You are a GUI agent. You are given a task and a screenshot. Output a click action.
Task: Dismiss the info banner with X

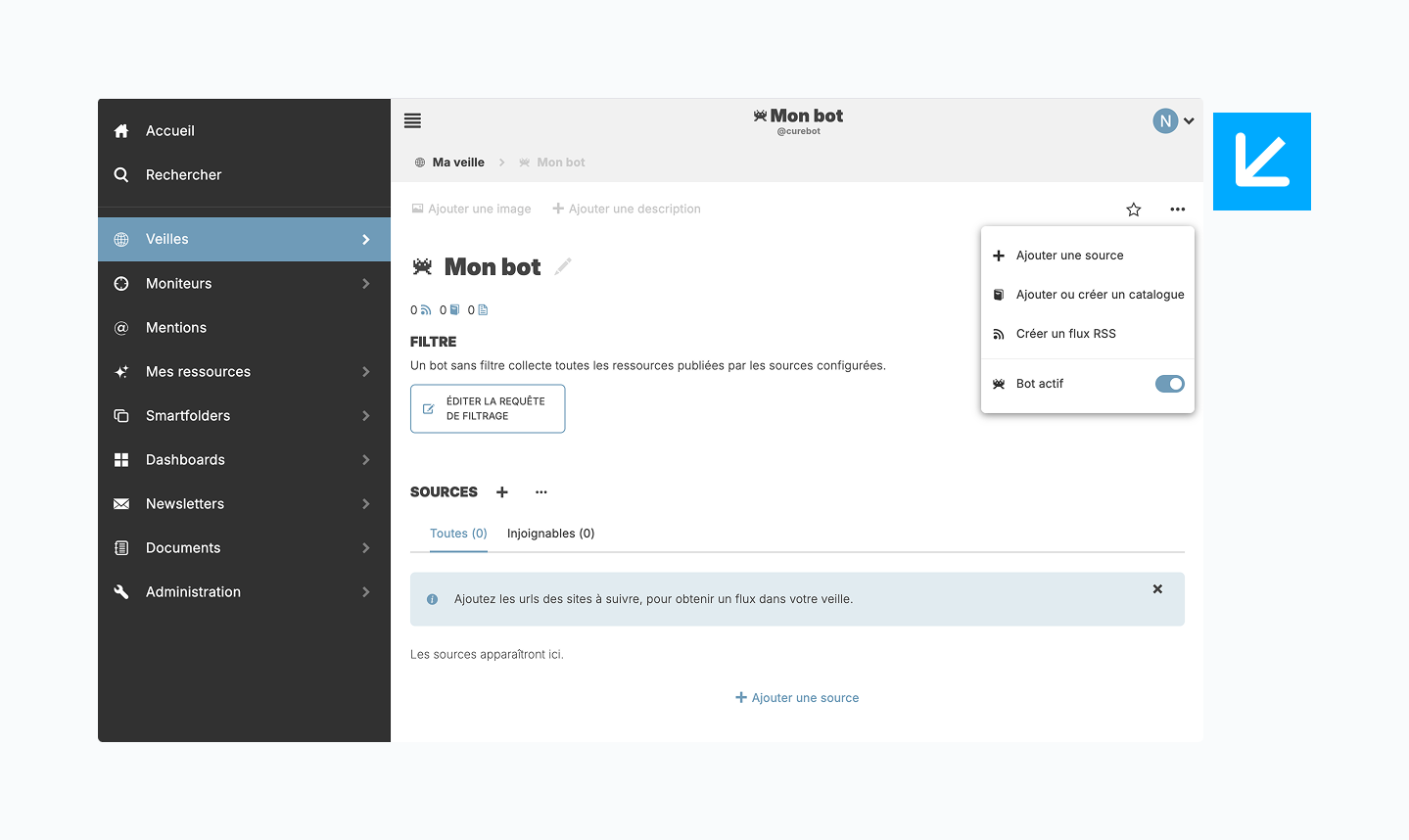coord(1157,589)
